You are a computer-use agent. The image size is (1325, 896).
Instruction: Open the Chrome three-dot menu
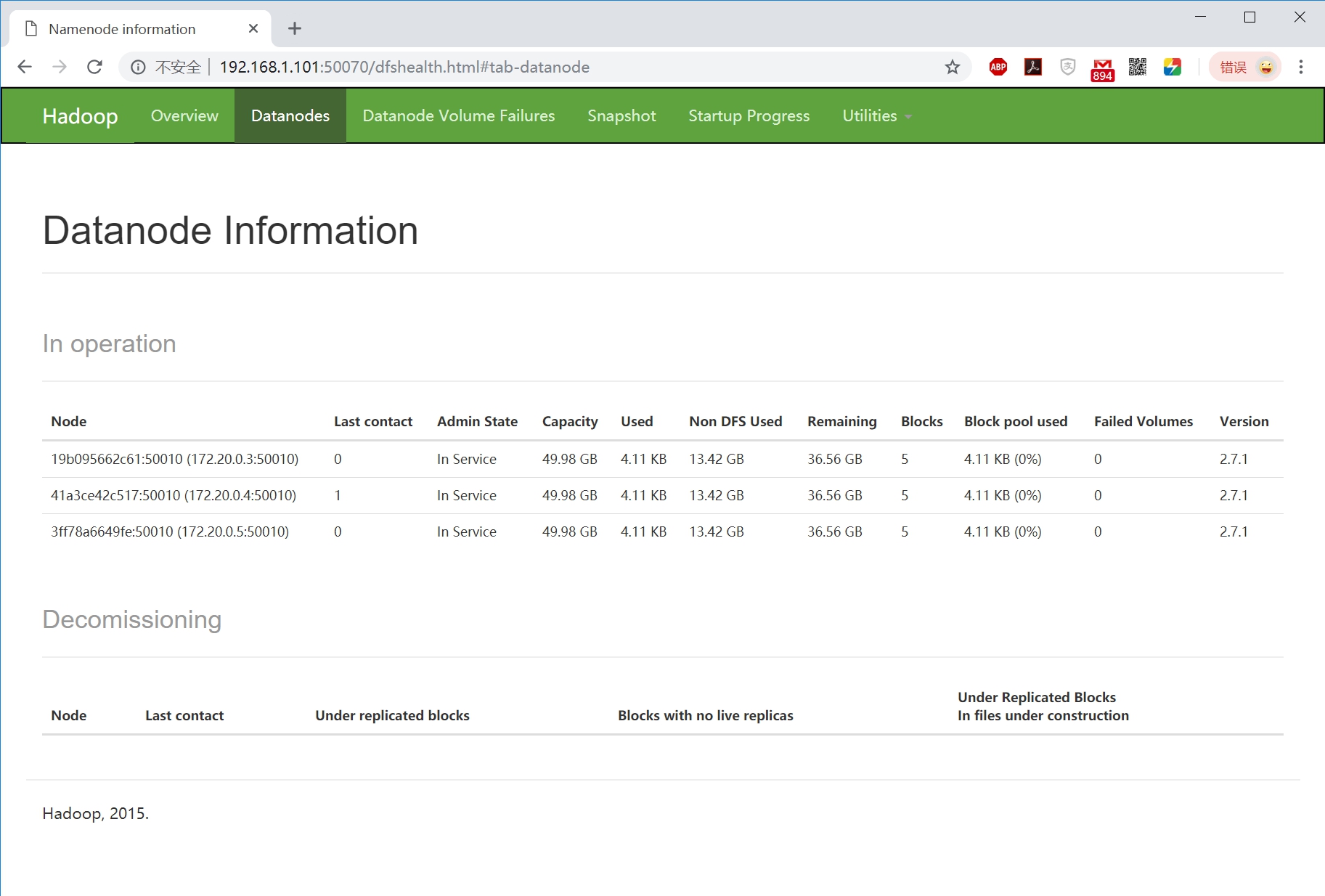tap(1301, 67)
